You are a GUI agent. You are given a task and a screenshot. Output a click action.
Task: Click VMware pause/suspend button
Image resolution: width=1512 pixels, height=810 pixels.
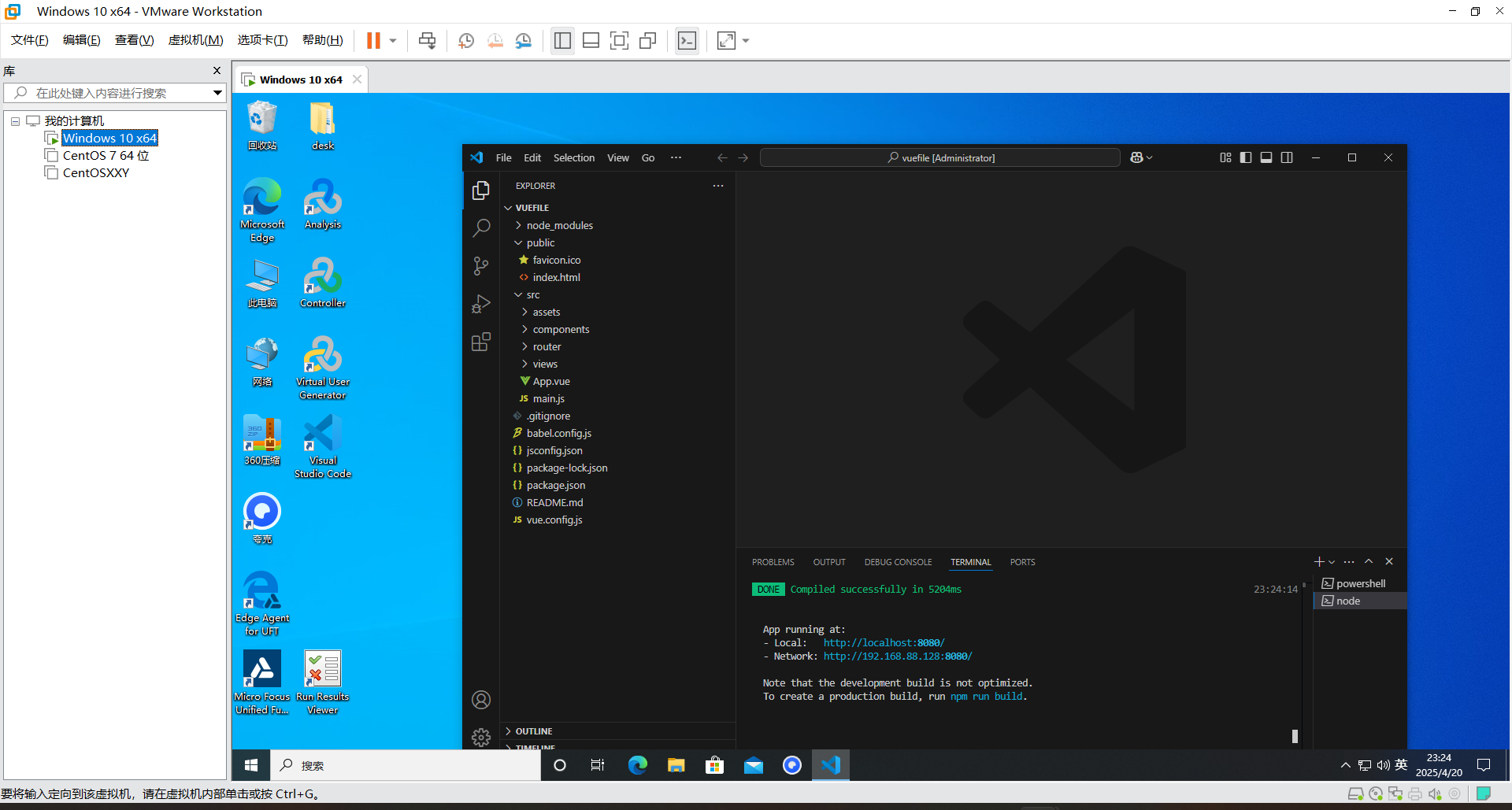coord(373,40)
